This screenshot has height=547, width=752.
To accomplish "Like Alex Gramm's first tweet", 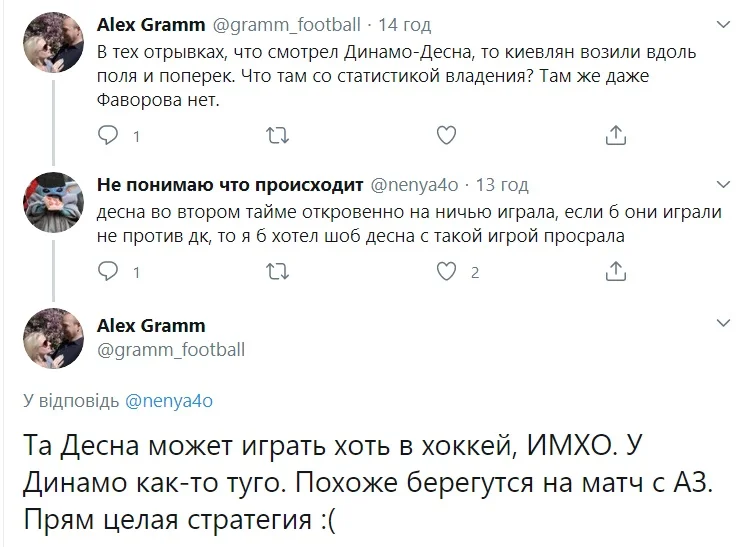I will click(448, 135).
